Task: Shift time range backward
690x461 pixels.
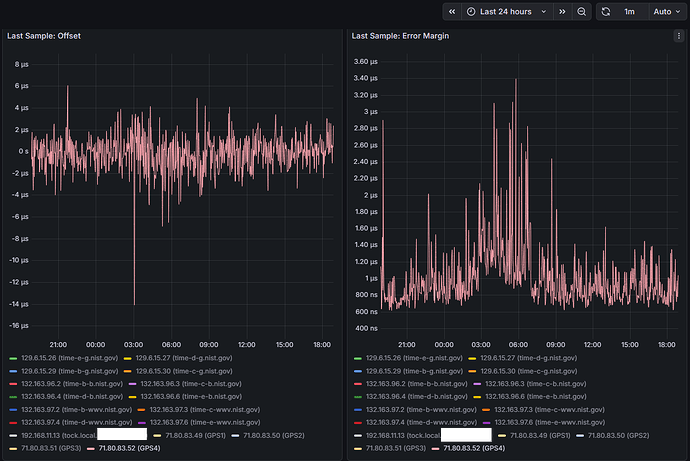Action: click(x=452, y=12)
